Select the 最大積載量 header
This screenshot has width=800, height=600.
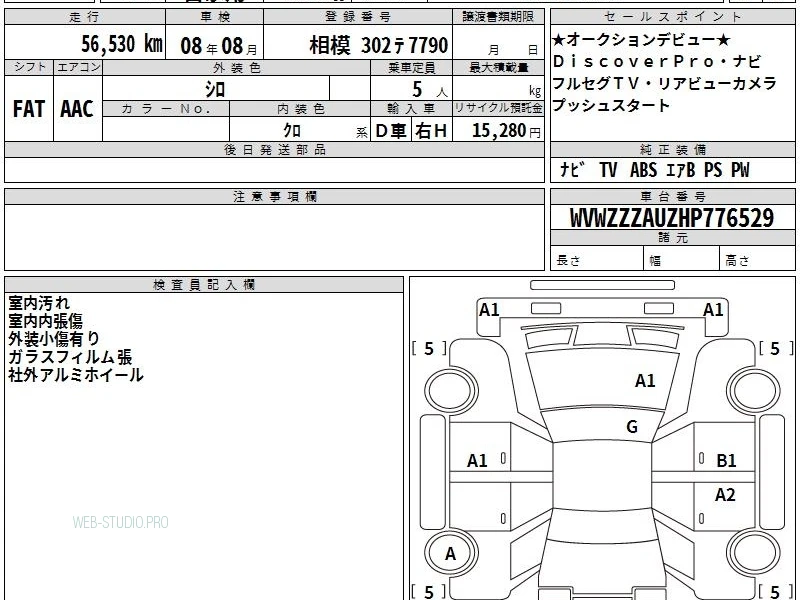[x=498, y=67]
